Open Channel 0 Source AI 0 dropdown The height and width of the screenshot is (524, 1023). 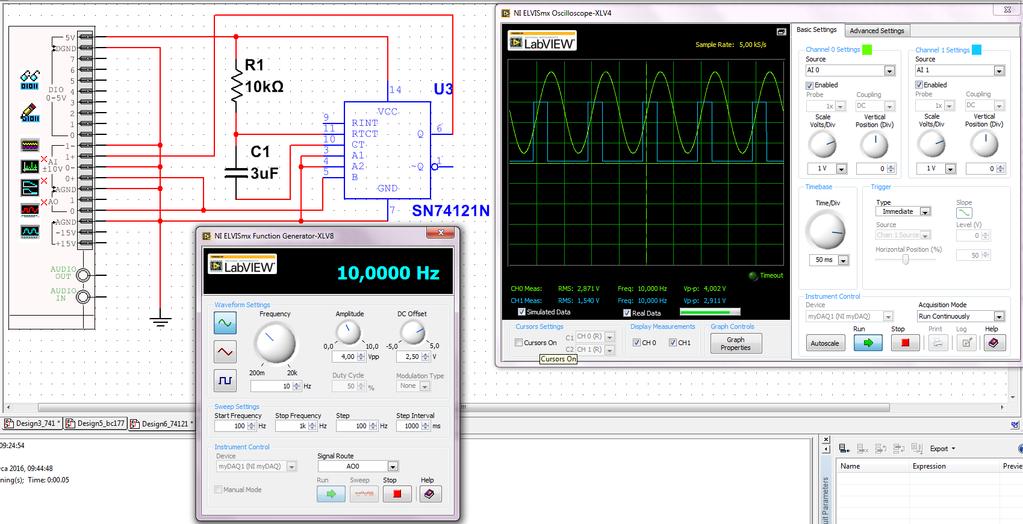point(889,70)
